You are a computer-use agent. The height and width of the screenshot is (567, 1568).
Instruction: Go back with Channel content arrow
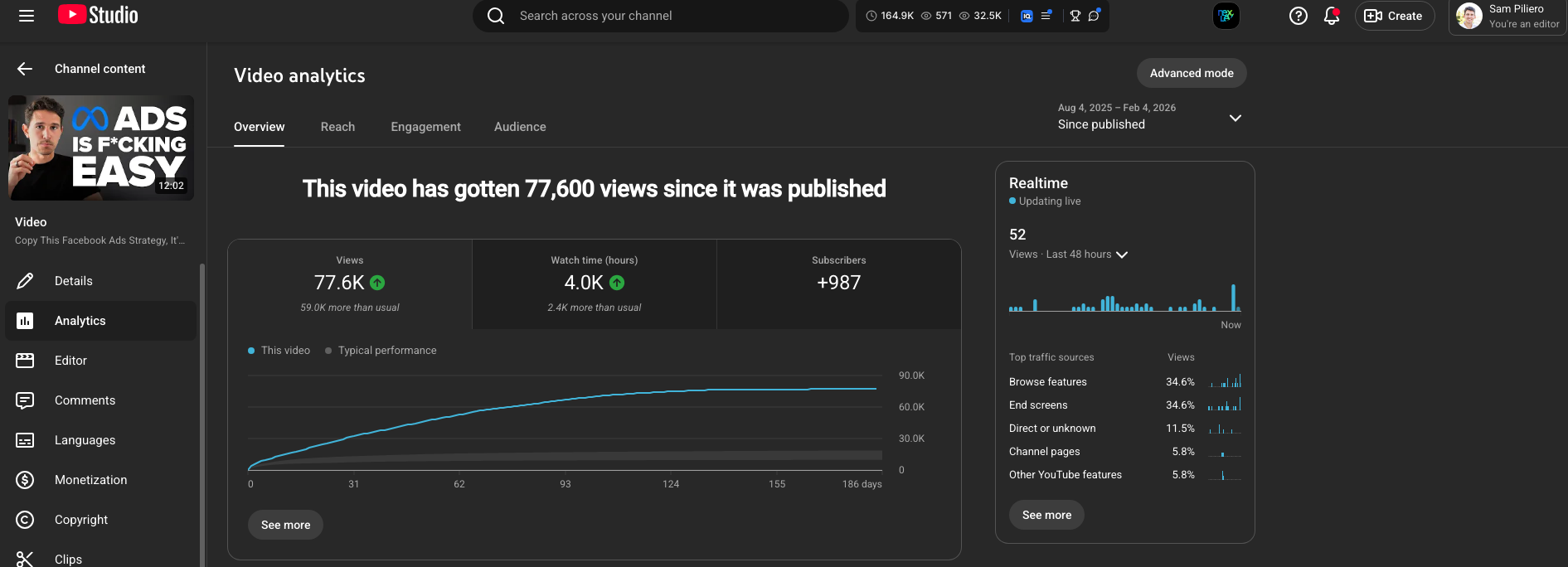tap(25, 69)
